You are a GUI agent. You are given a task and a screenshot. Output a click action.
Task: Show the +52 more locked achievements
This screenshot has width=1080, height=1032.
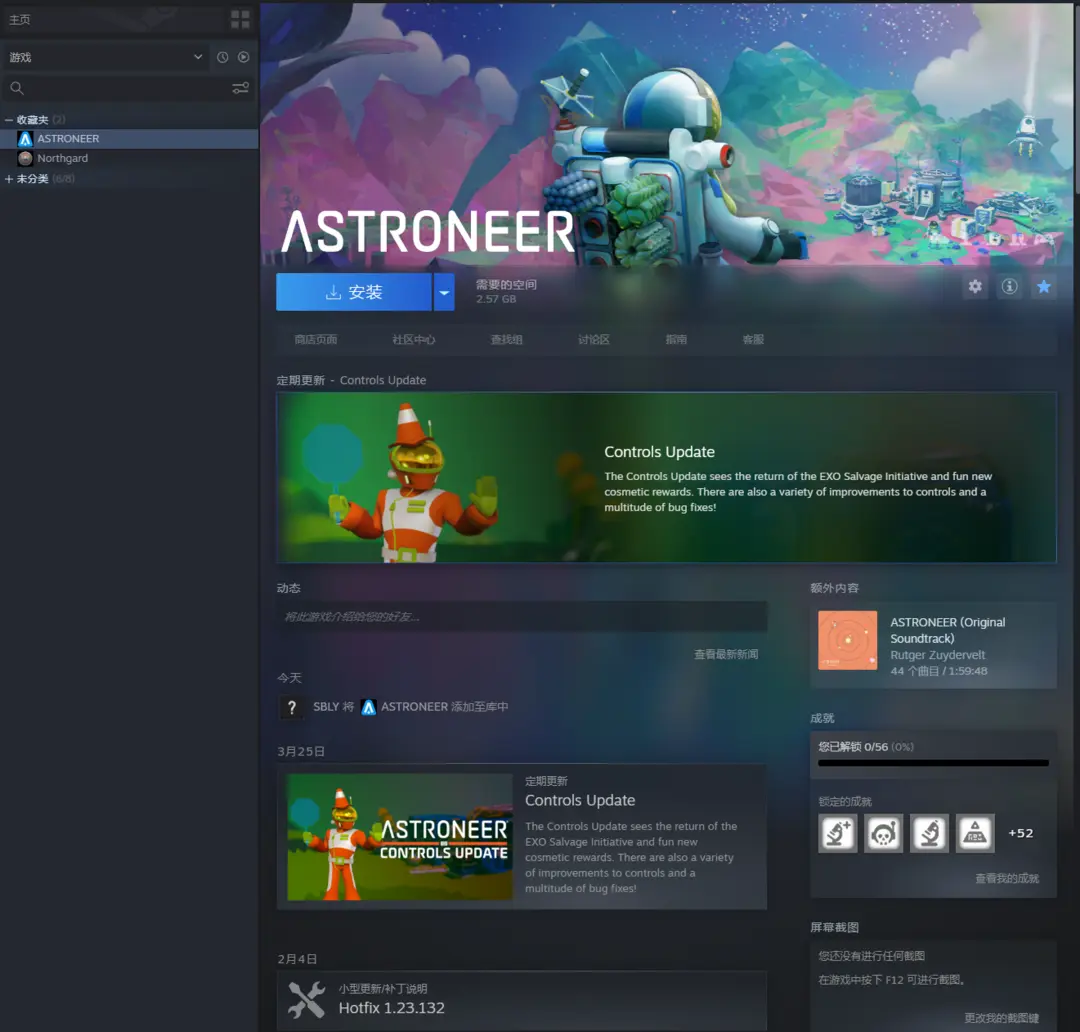click(x=1021, y=834)
